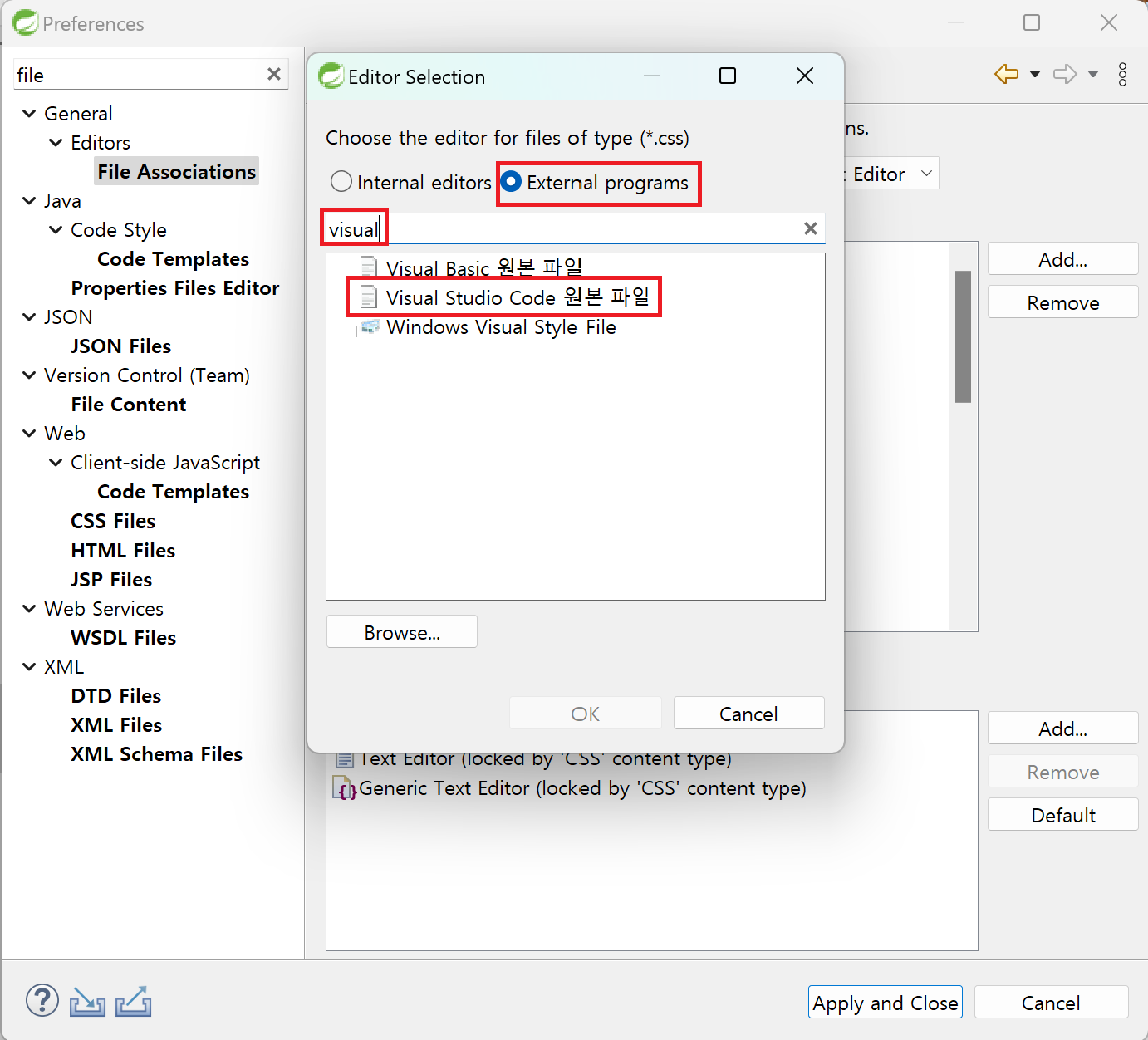The height and width of the screenshot is (1040, 1148).
Task: Open the back history dropdown arrow
Action: click(x=1035, y=74)
